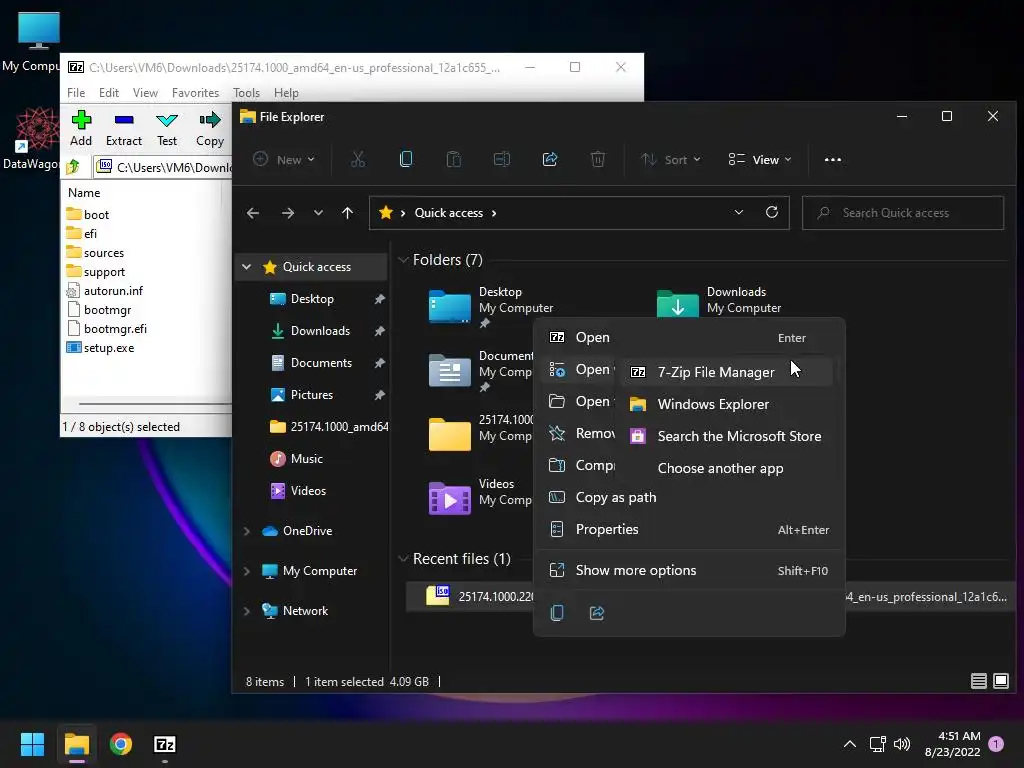Click Show more options entry

pyautogui.click(x=689, y=571)
